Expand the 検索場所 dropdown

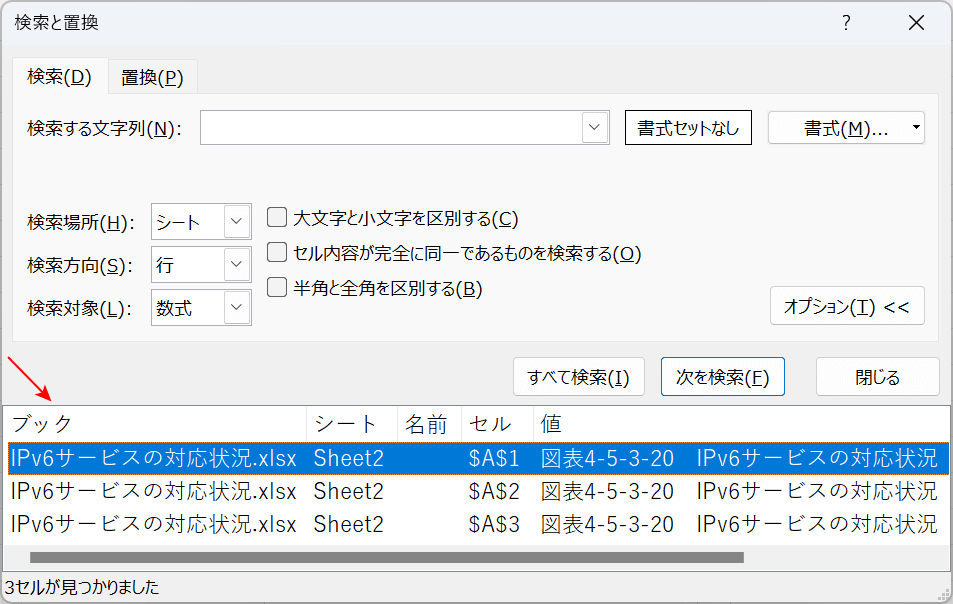(237, 222)
